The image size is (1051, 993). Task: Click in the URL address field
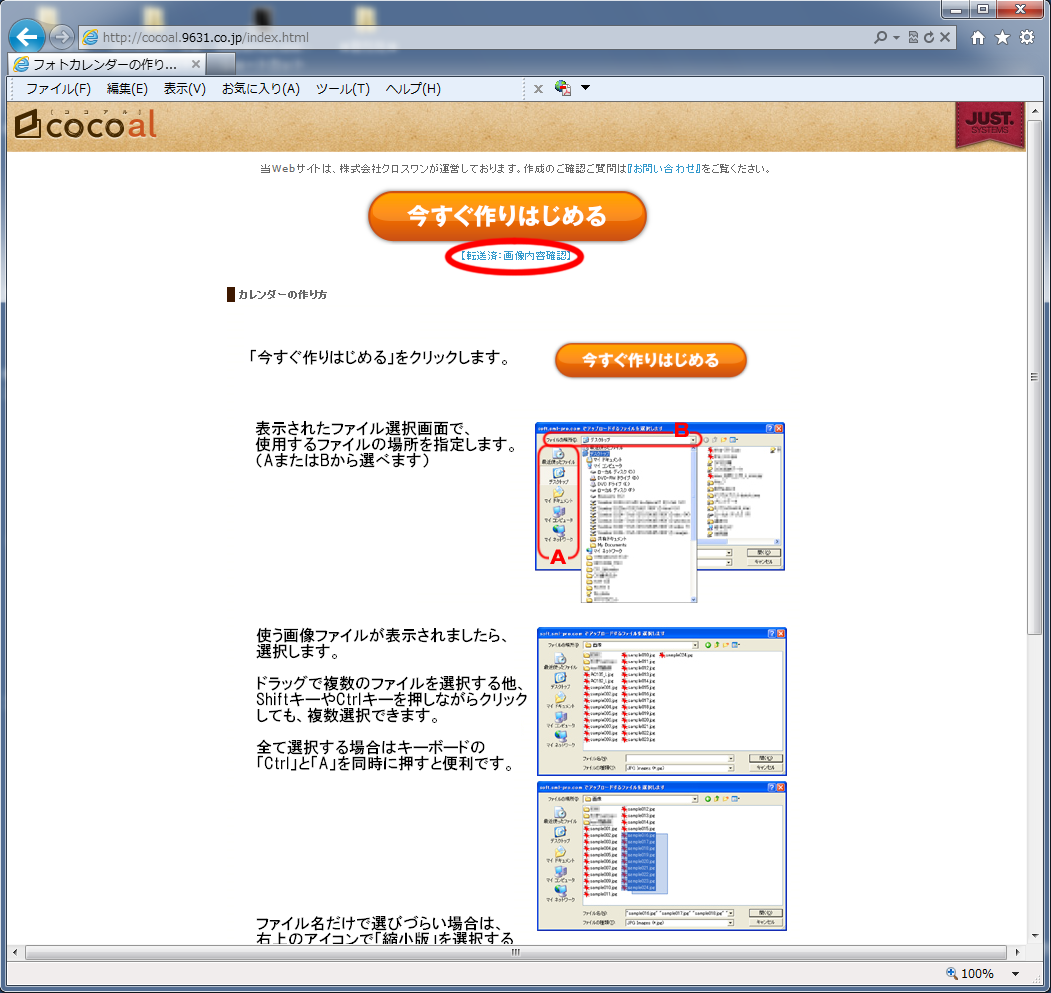point(480,38)
